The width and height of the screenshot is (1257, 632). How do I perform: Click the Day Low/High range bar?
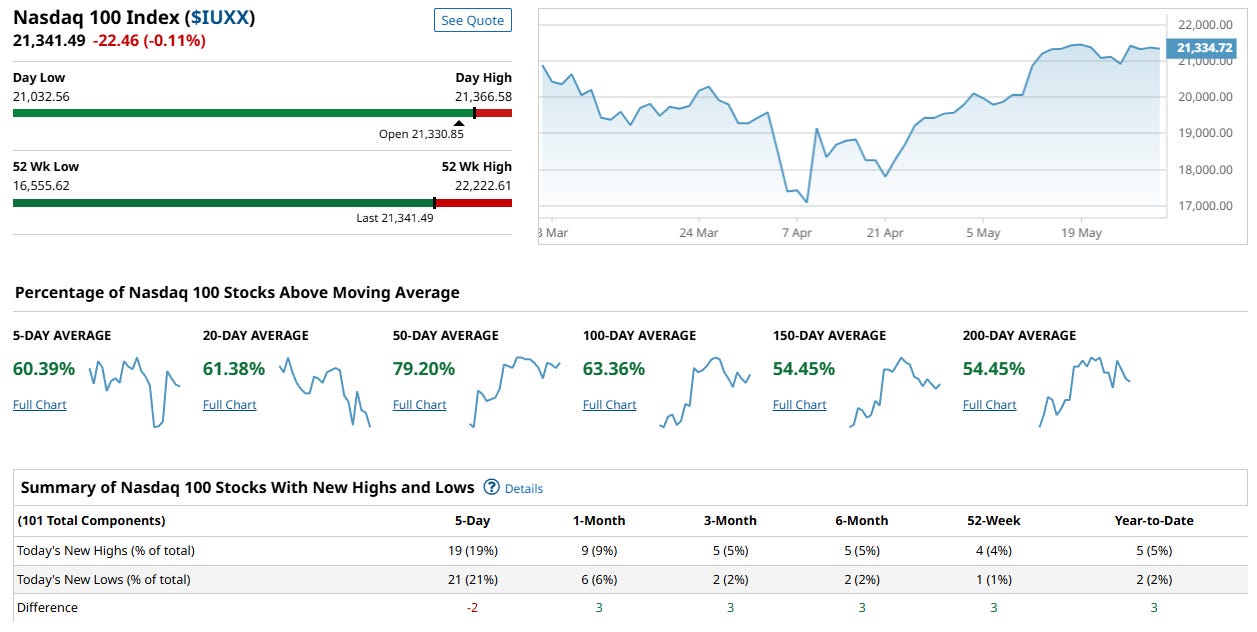262,113
